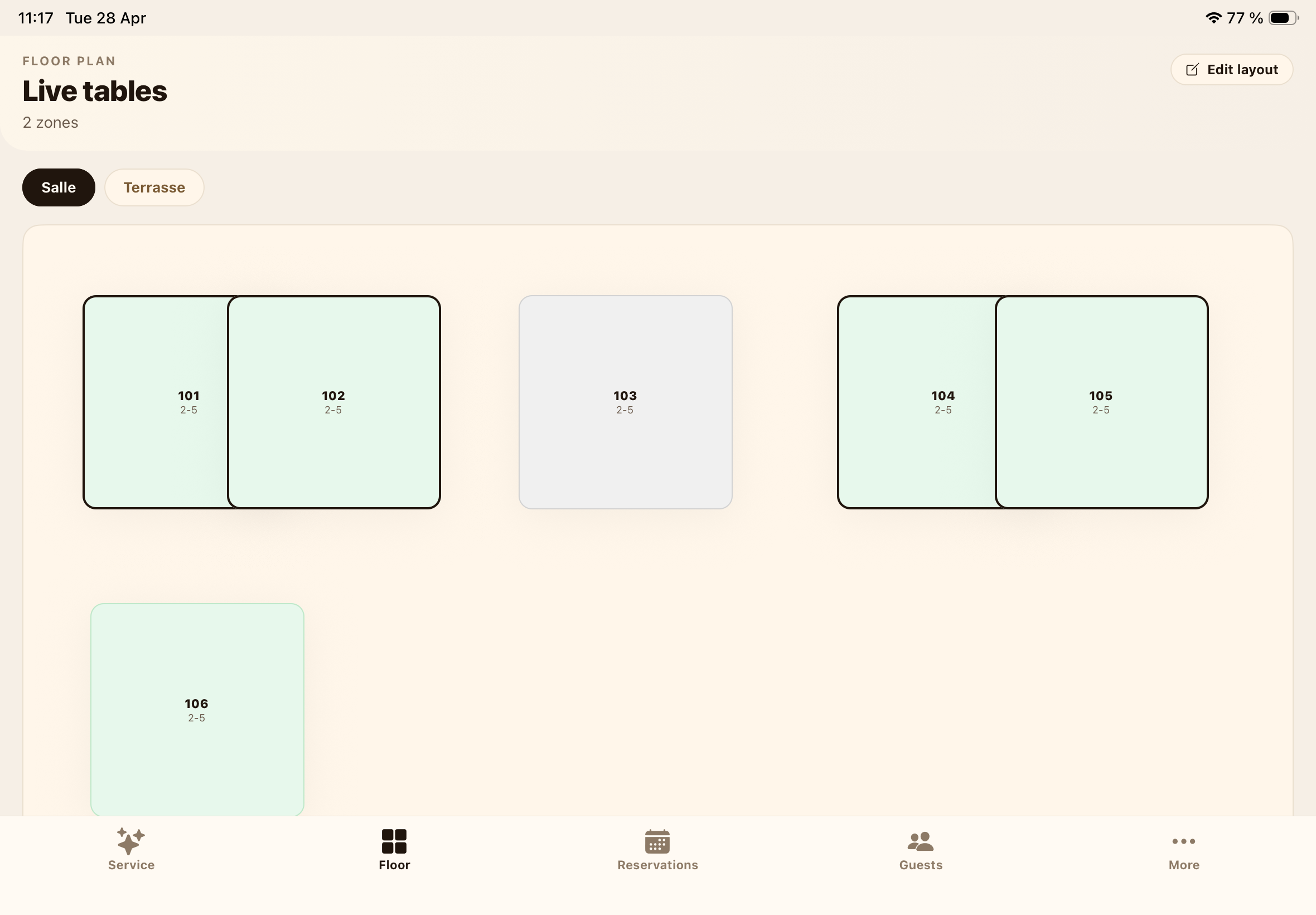Open the Reservations calendar icon
1316x915 pixels.
point(657,841)
